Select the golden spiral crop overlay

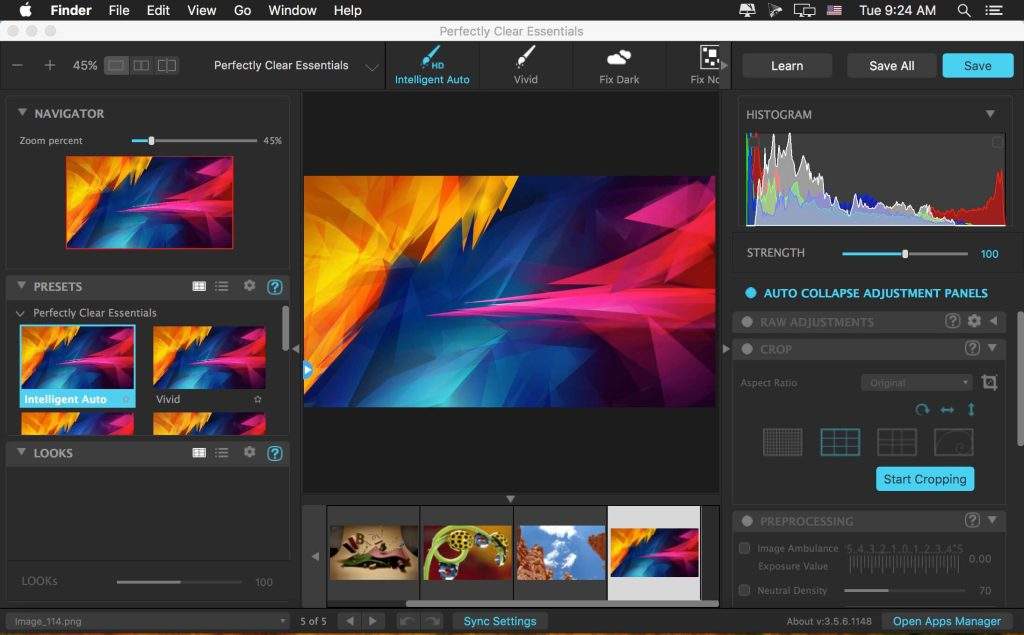pos(953,442)
